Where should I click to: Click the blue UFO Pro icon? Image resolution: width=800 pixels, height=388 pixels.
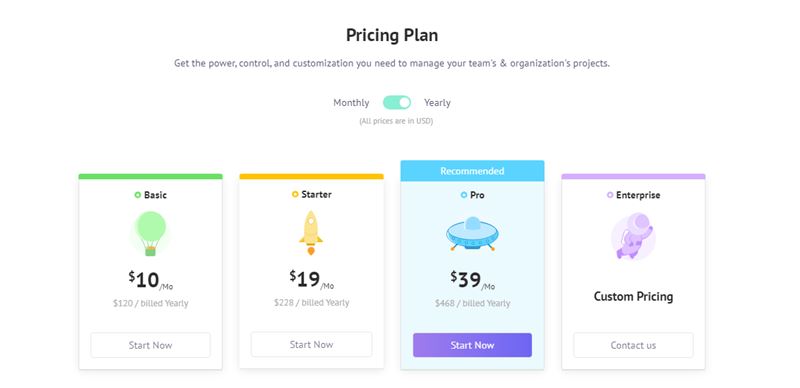[472, 234]
